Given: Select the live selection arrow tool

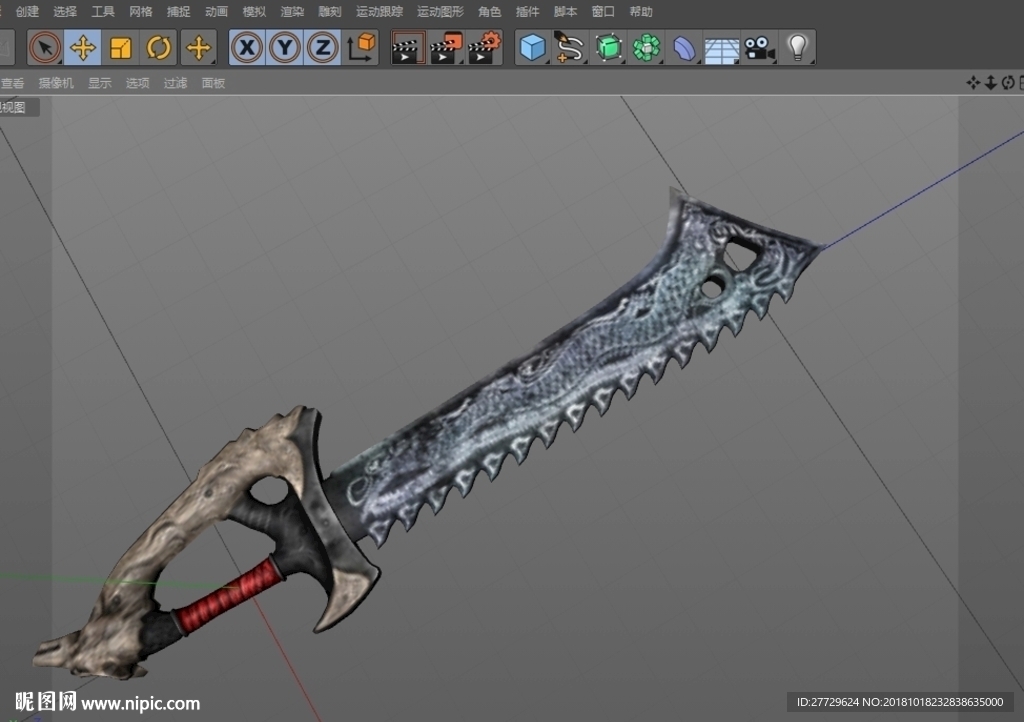Looking at the screenshot, I should click(45, 48).
